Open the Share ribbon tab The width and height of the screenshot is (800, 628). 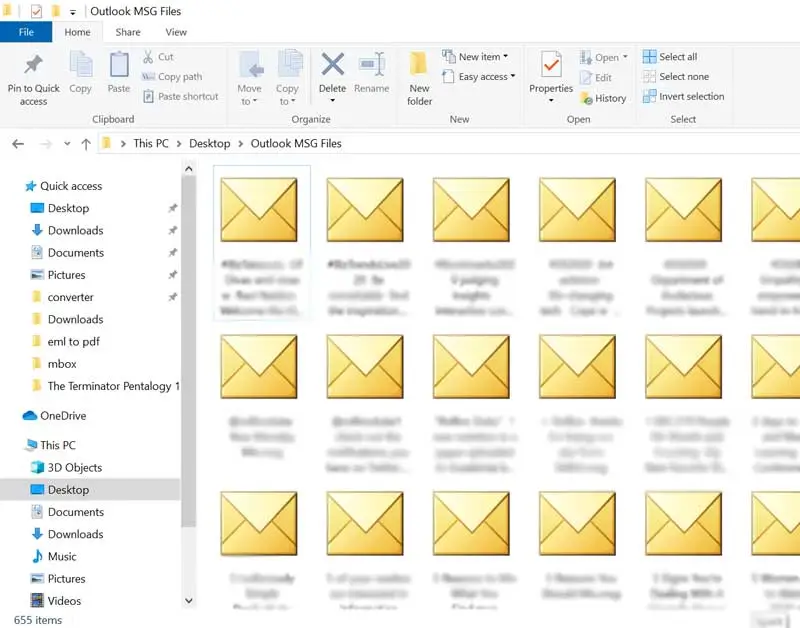(128, 32)
